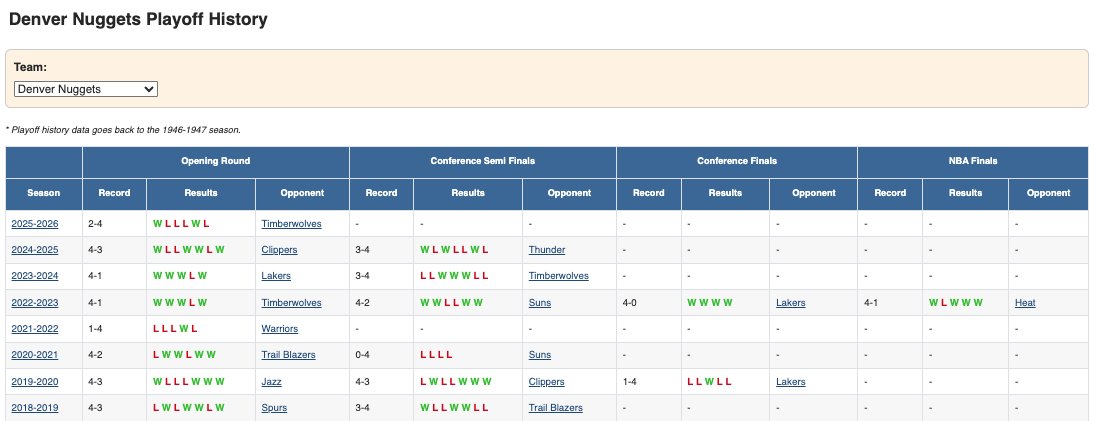Open the 2020-2021 season link
Image resolution: width=1101 pixels, height=421 pixels.
point(34,355)
